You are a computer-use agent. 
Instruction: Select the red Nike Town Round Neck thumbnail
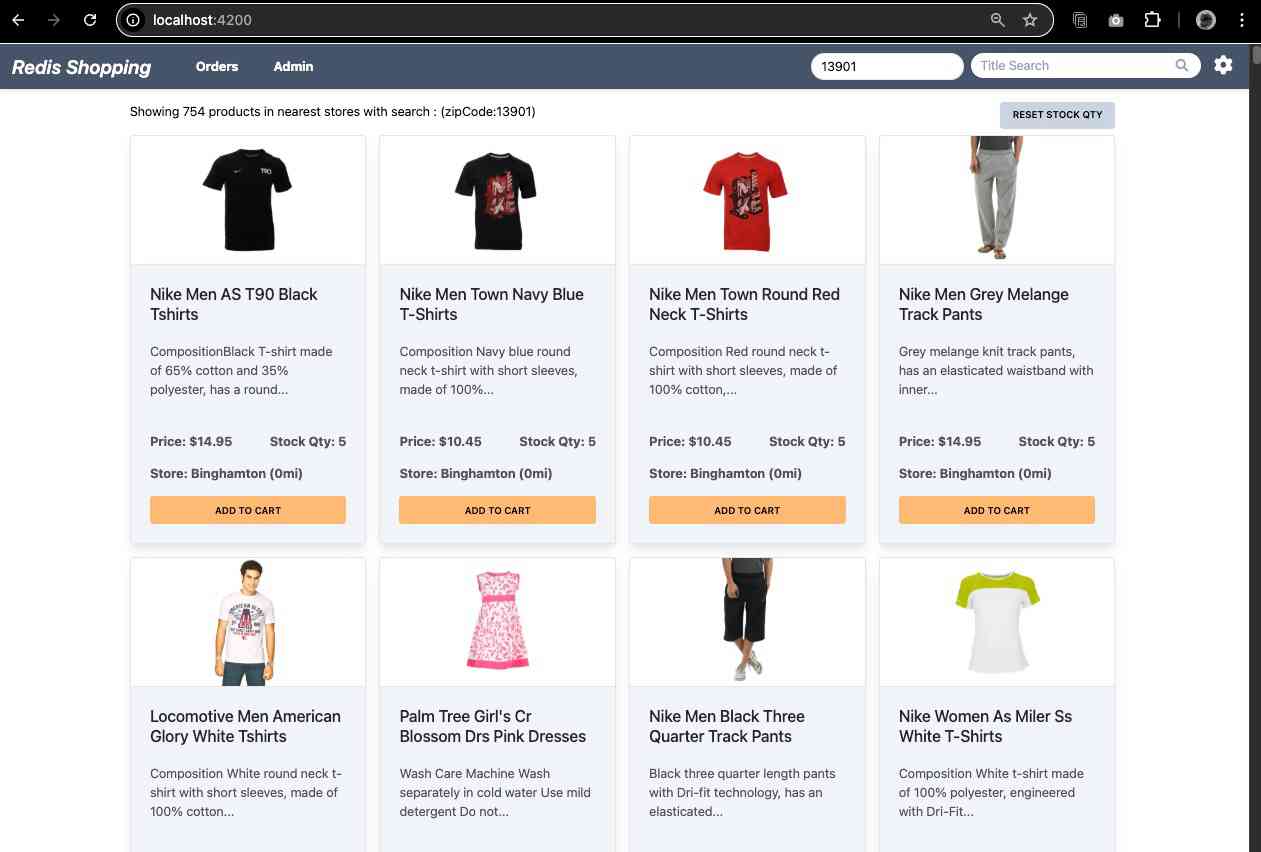tap(746, 201)
